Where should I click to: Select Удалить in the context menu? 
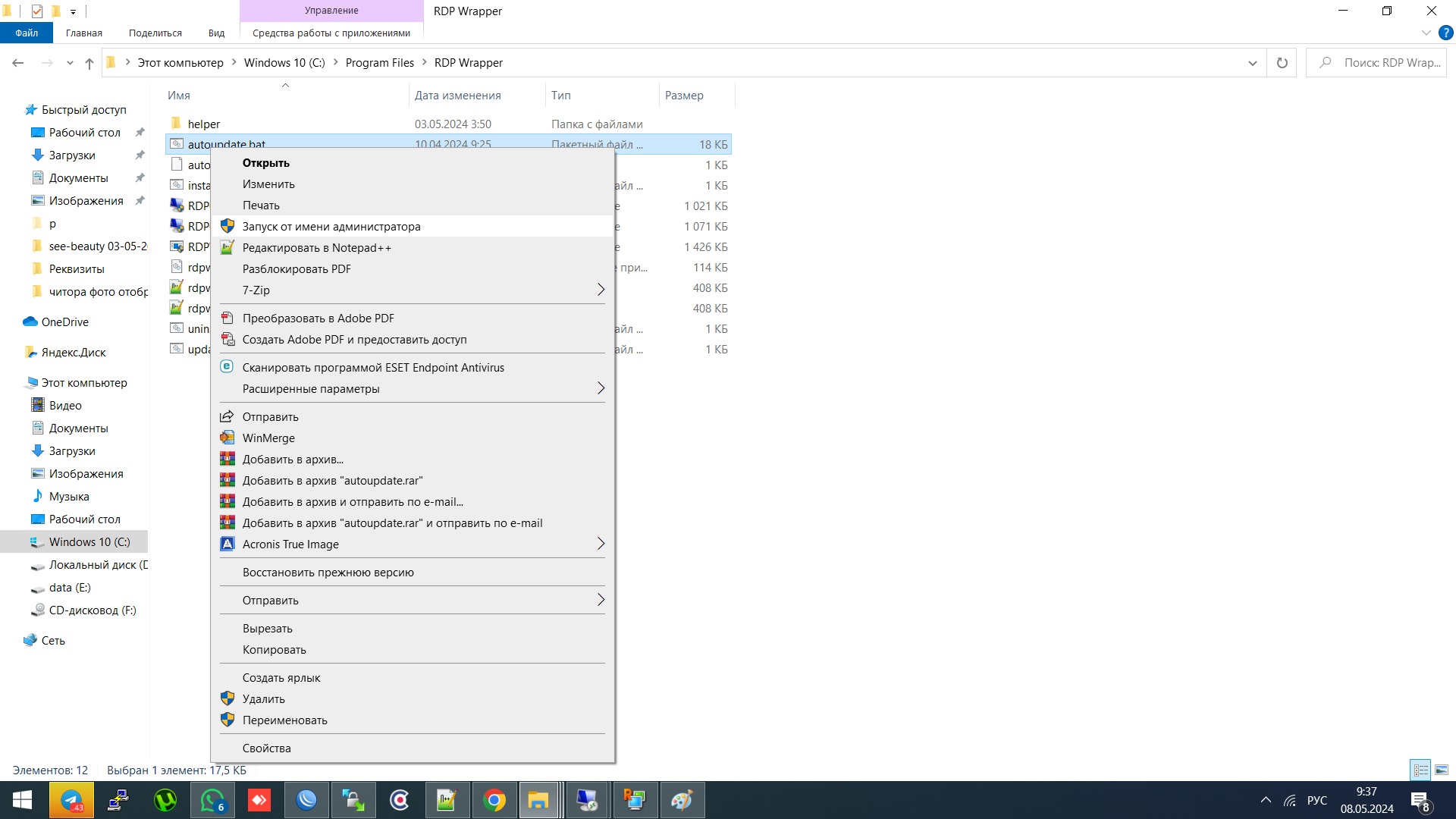pos(412,699)
